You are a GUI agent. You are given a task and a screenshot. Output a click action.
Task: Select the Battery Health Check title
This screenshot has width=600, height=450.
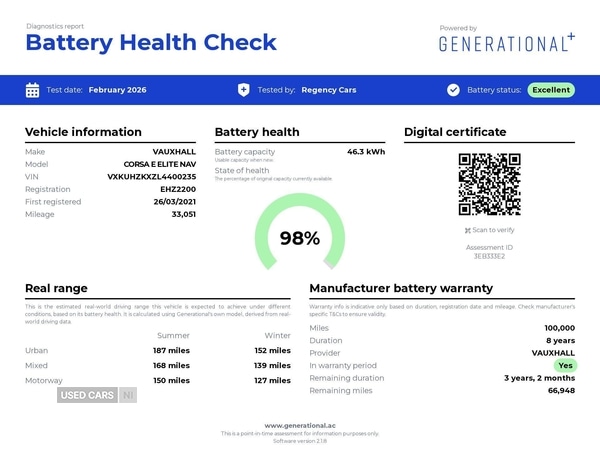point(151,43)
